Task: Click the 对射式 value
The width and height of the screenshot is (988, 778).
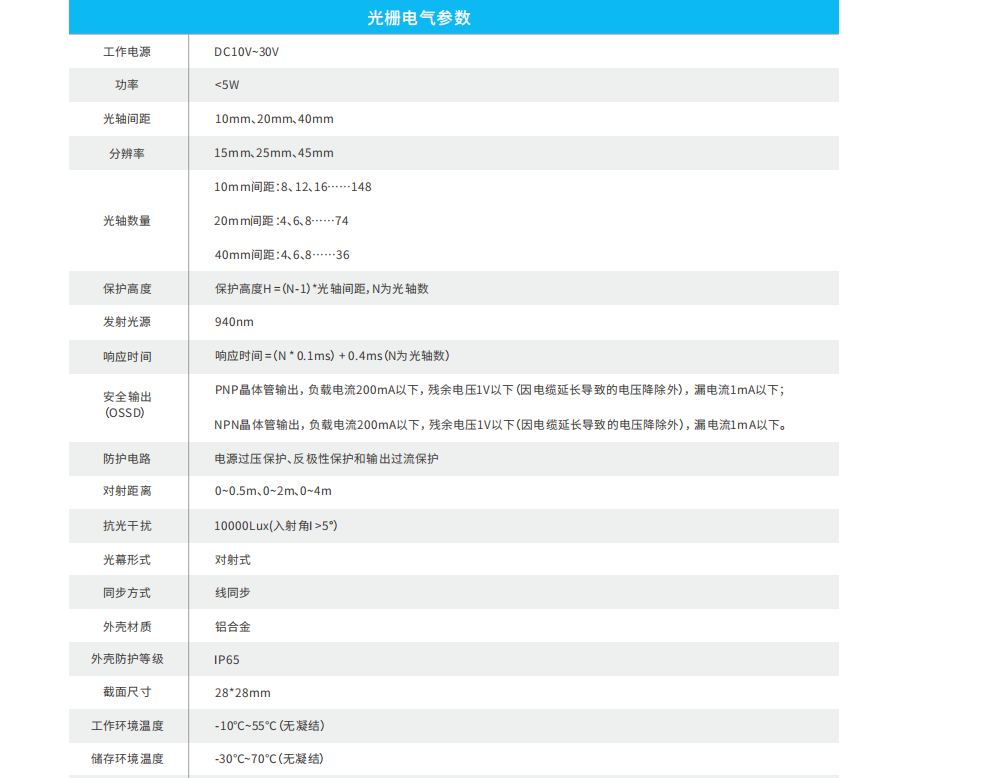Action: [x=233, y=559]
